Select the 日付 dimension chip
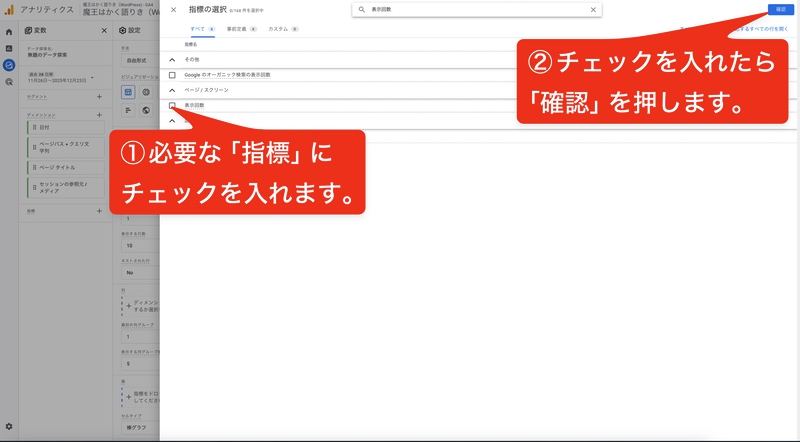The width and height of the screenshot is (800, 442). coord(66,128)
